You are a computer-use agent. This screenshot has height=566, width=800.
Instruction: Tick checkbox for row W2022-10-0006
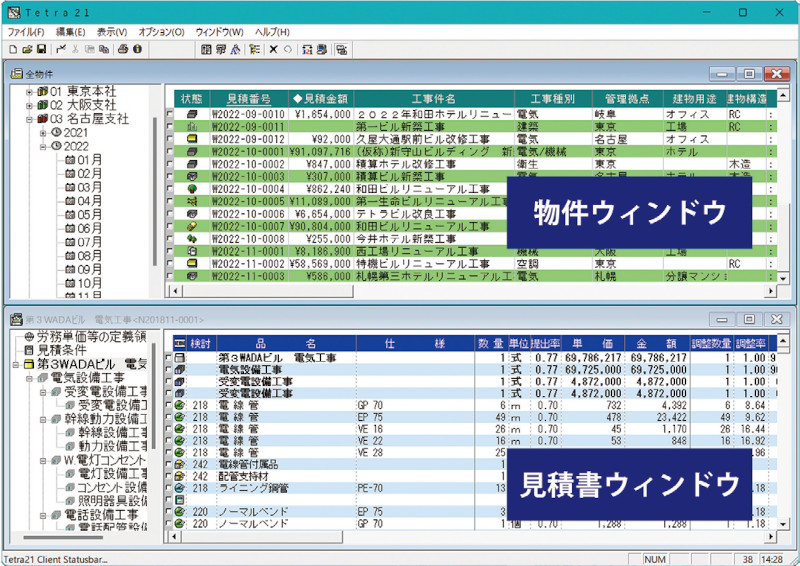(x=170, y=214)
